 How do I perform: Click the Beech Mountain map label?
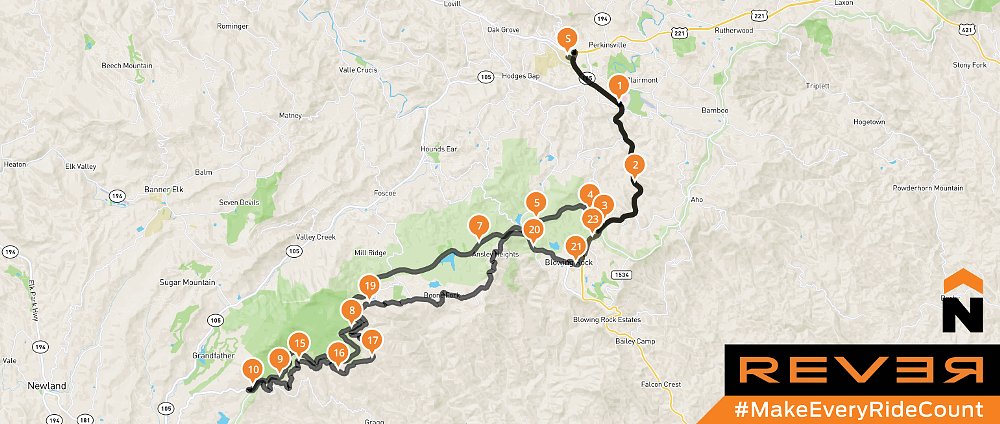(126, 66)
